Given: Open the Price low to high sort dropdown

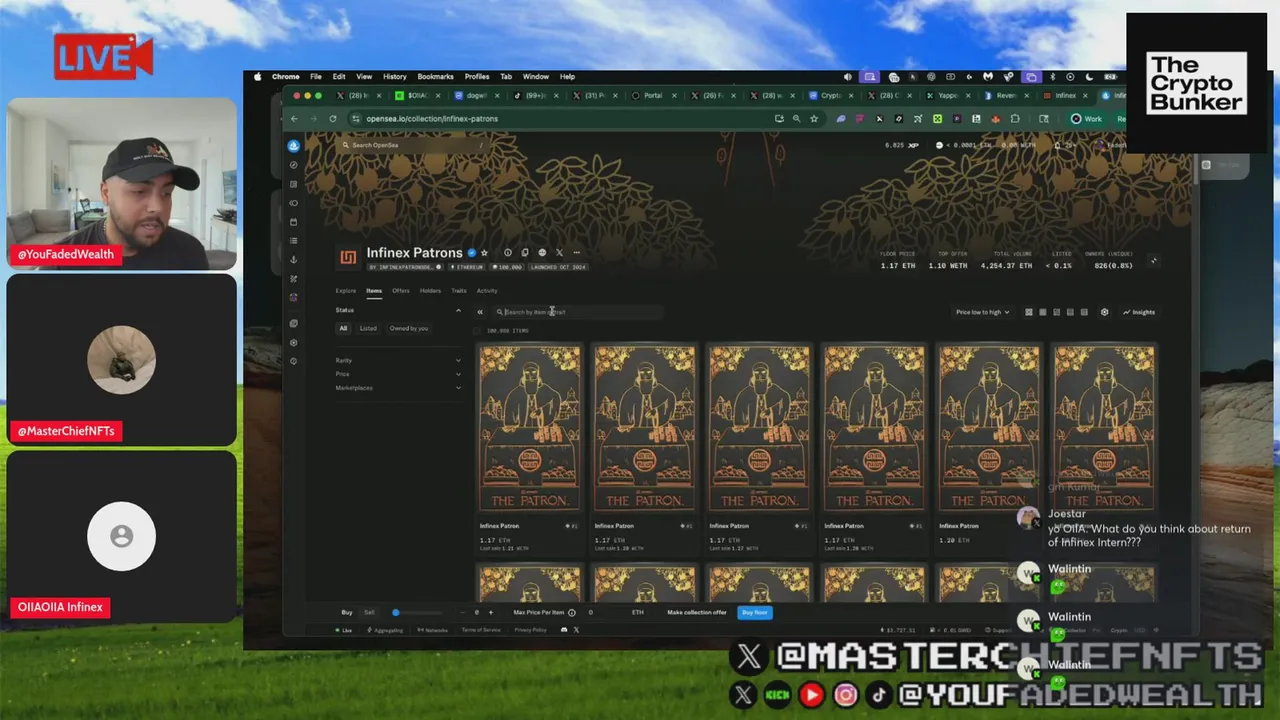Looking at the screenshot, I should tap(982, 312).
